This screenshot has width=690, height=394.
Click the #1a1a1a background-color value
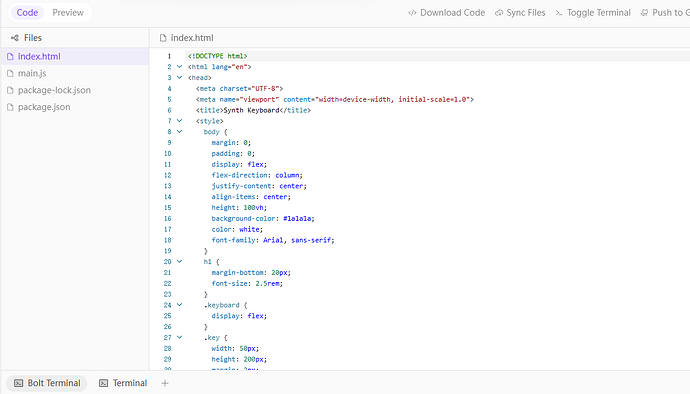[x=297, y=219]
